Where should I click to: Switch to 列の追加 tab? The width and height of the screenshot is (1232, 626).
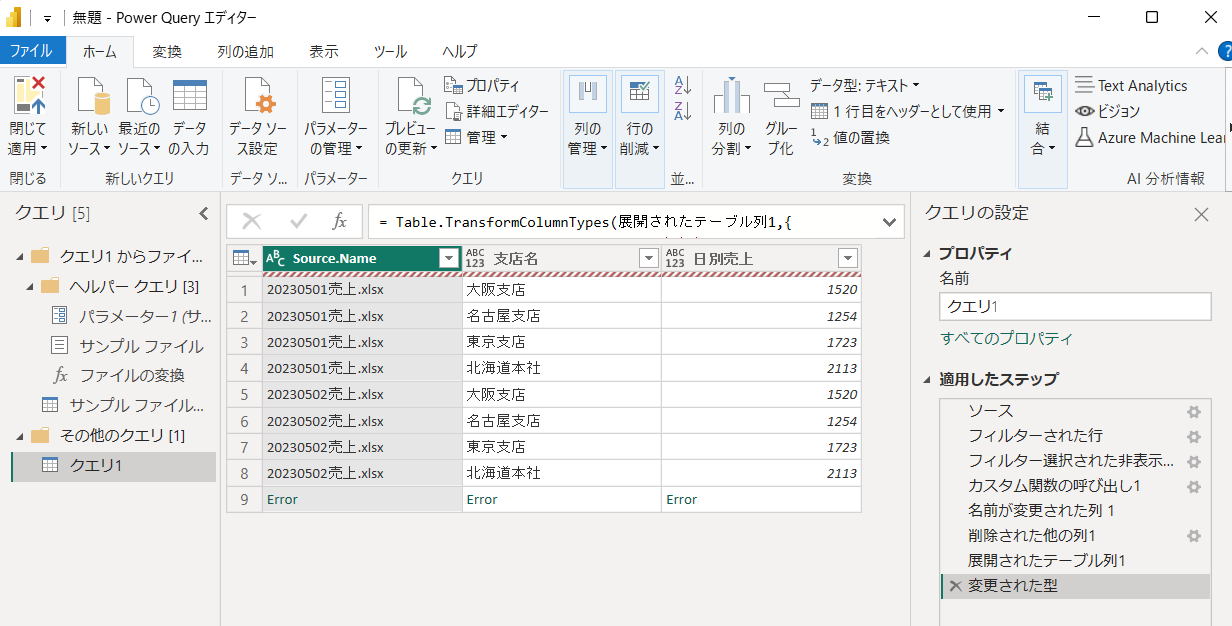[245, 51]
